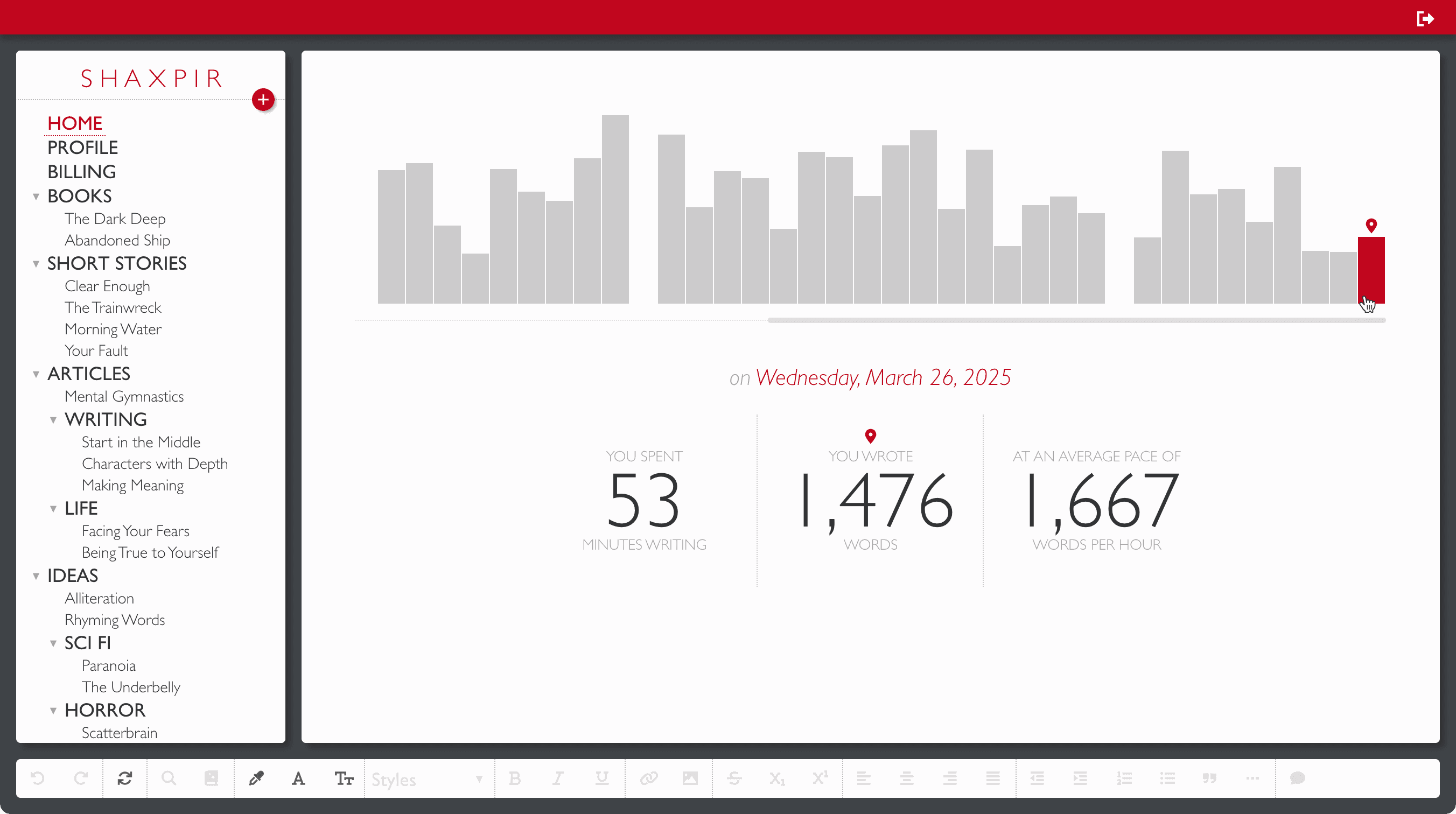The width and height of the screenshot is (1456, 814).
Task: Toggle underline formatting
Action: click(601, 778)
